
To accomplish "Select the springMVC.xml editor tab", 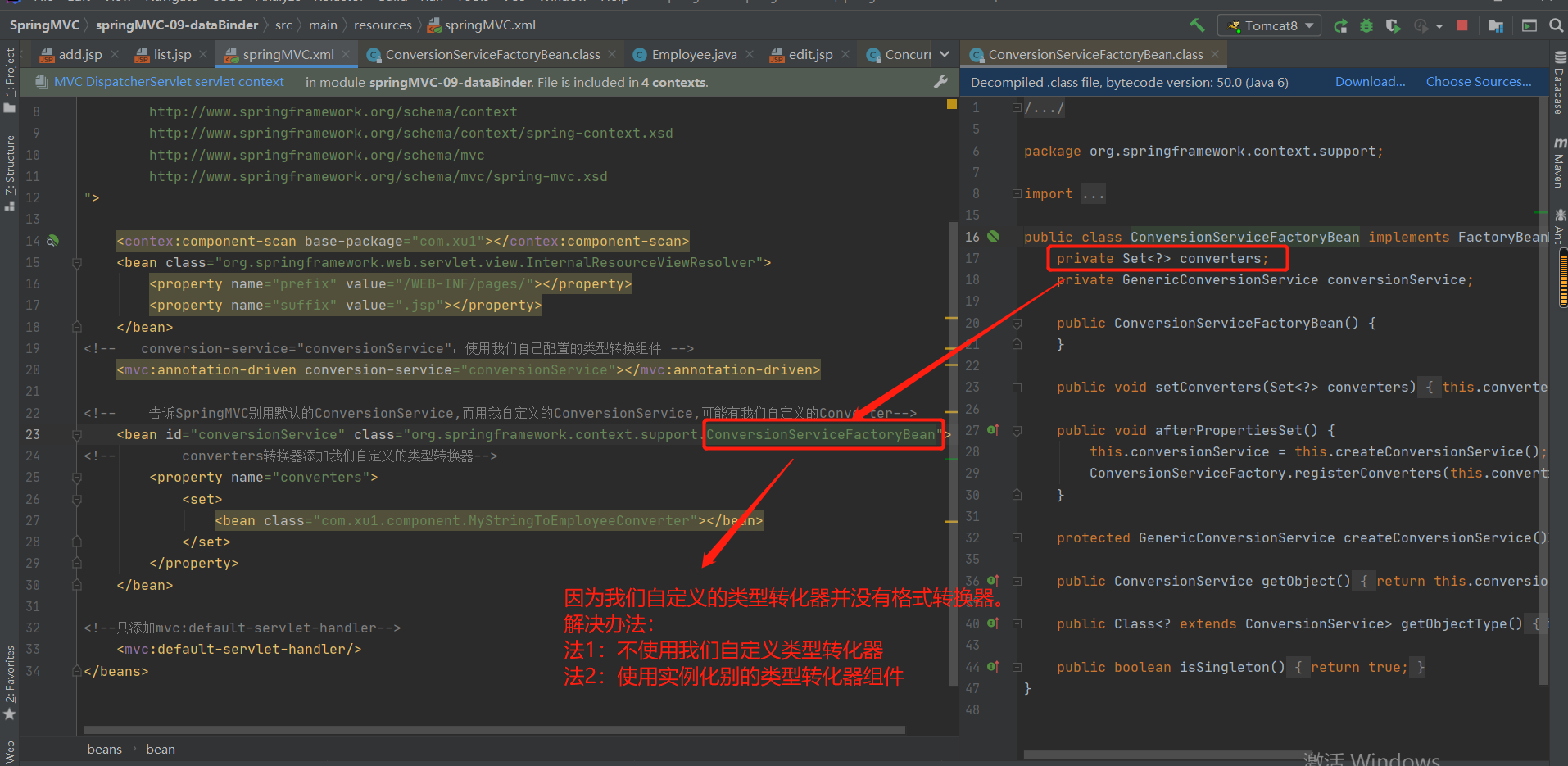I will [288, 55].
